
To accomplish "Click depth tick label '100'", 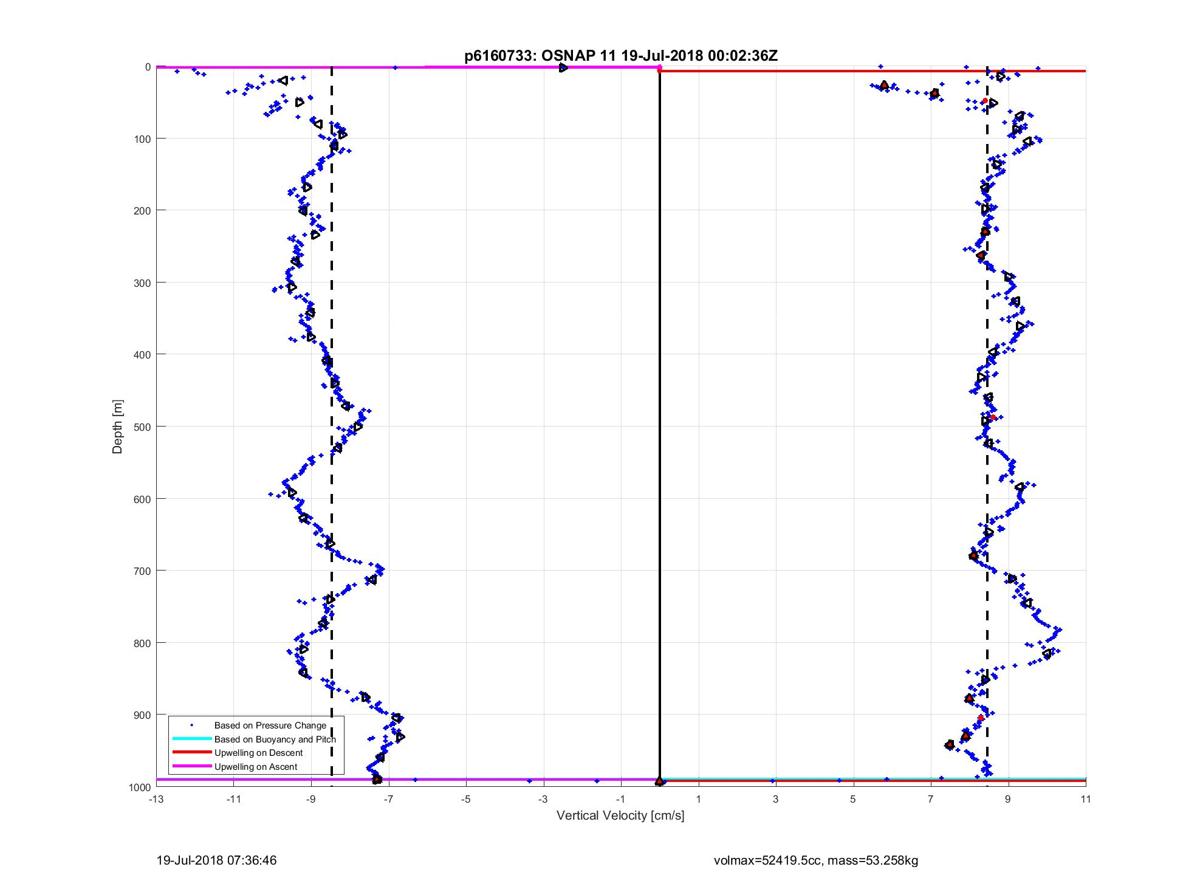I will [141, 138].
